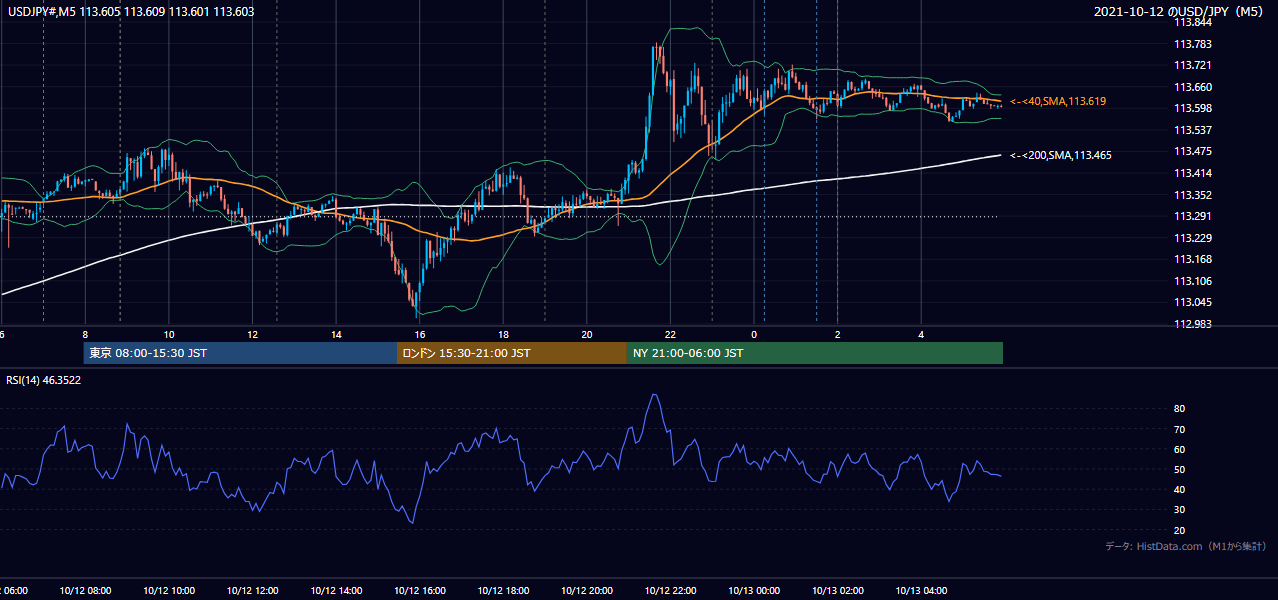Click bottom time label 10/12 20:00
1278x600 pixels.
tap(587, 590)
